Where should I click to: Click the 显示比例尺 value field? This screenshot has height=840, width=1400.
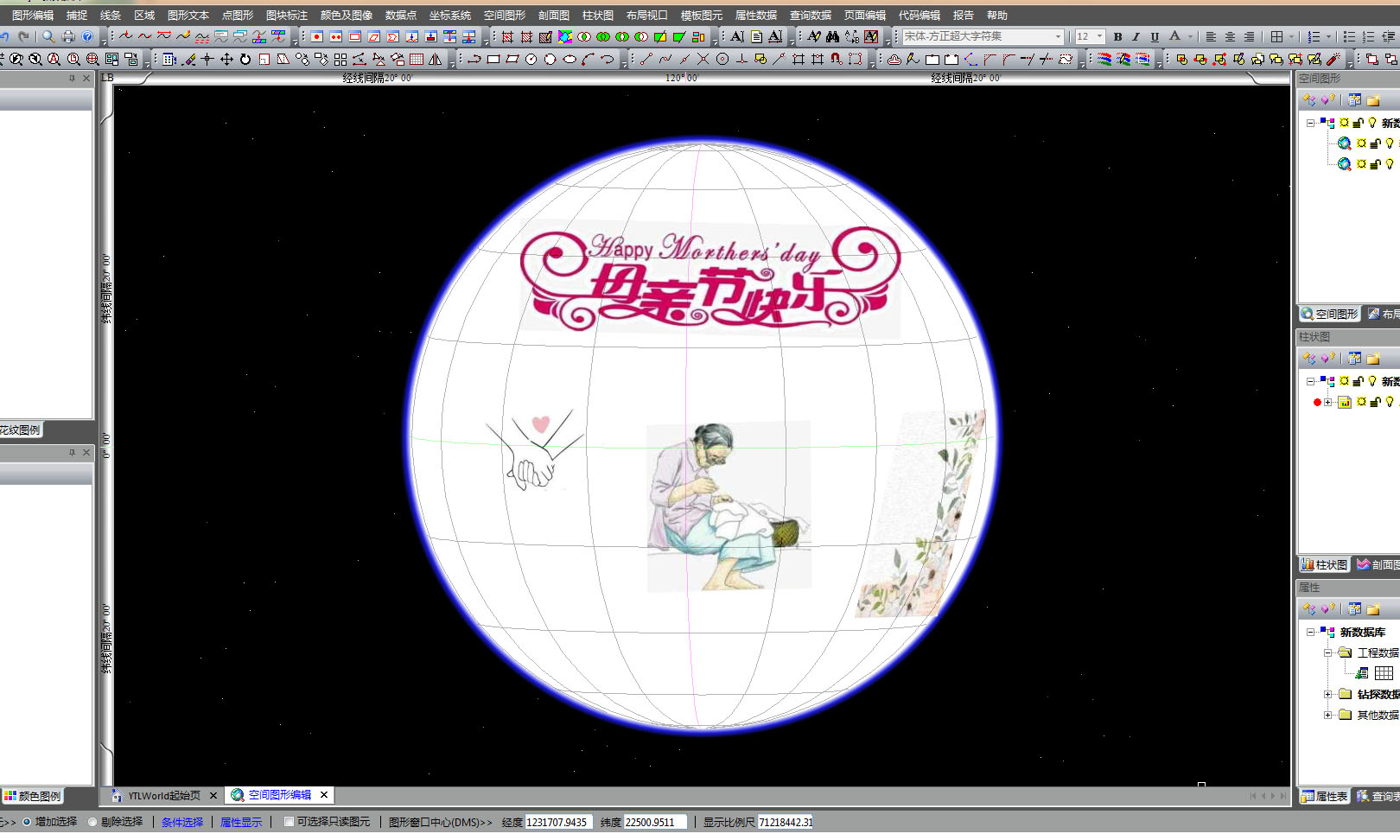(786, 822)
